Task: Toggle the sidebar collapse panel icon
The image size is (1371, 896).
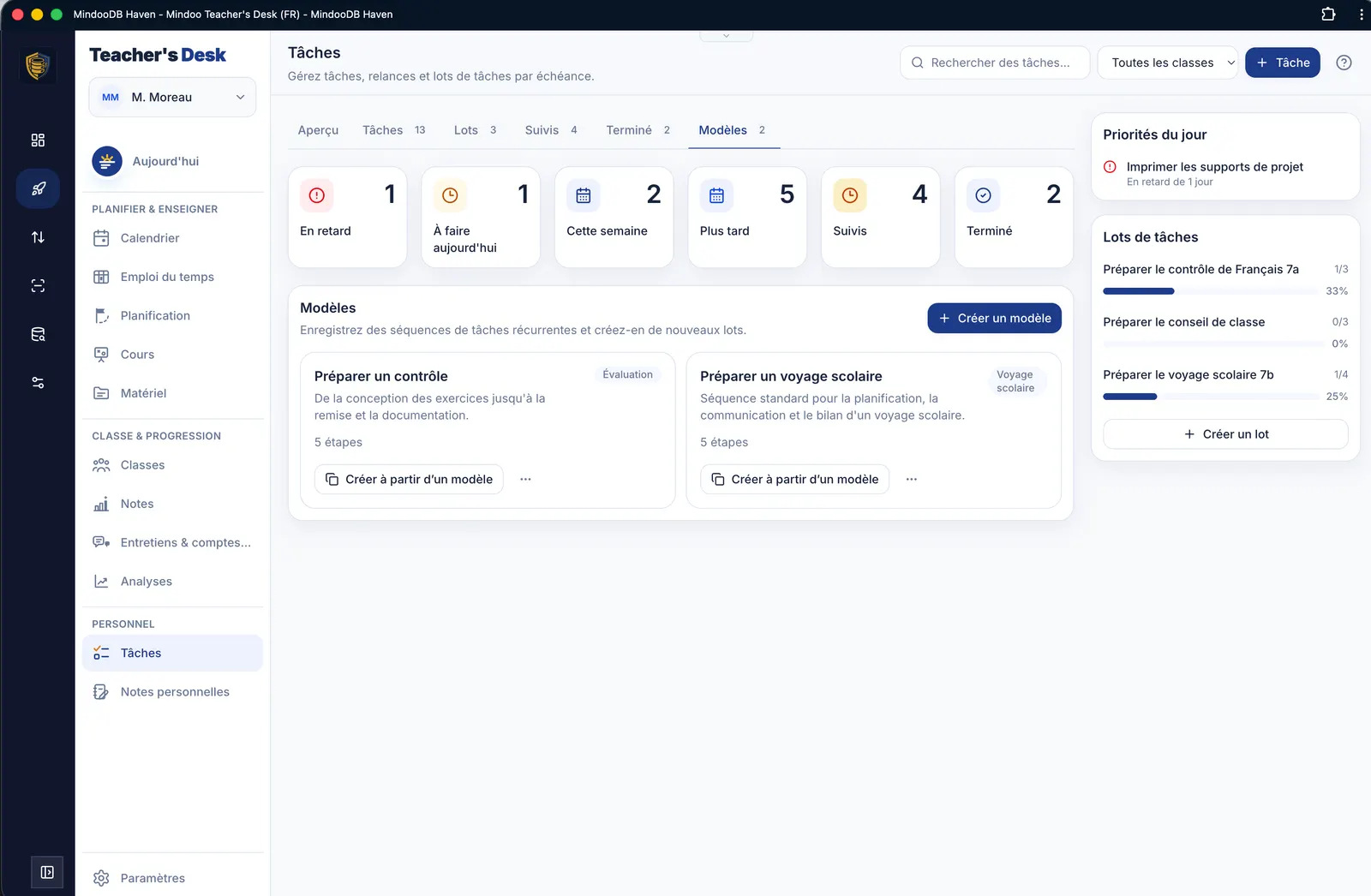Action: pos(47,872)
